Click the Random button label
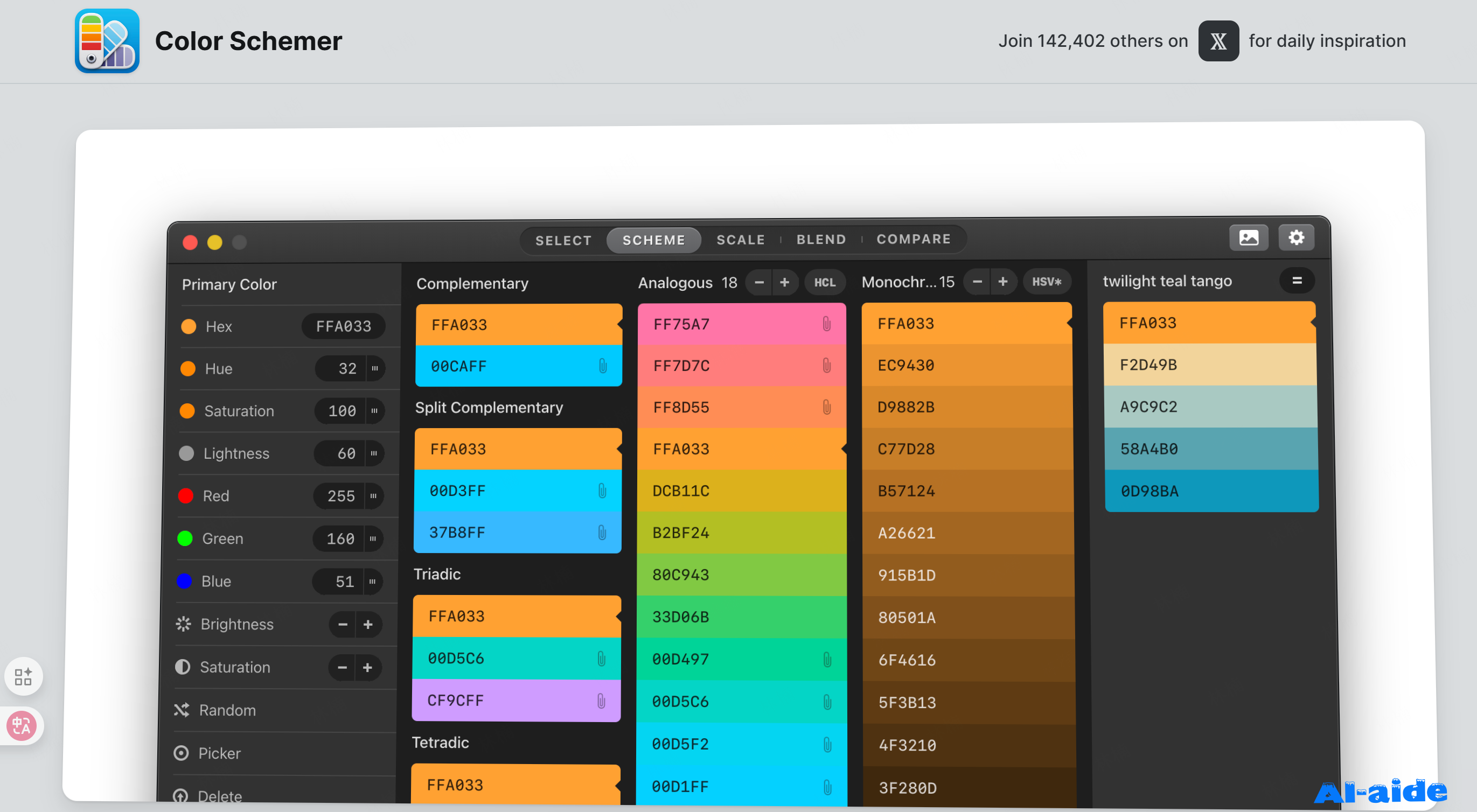 click(x=228, y=710)
